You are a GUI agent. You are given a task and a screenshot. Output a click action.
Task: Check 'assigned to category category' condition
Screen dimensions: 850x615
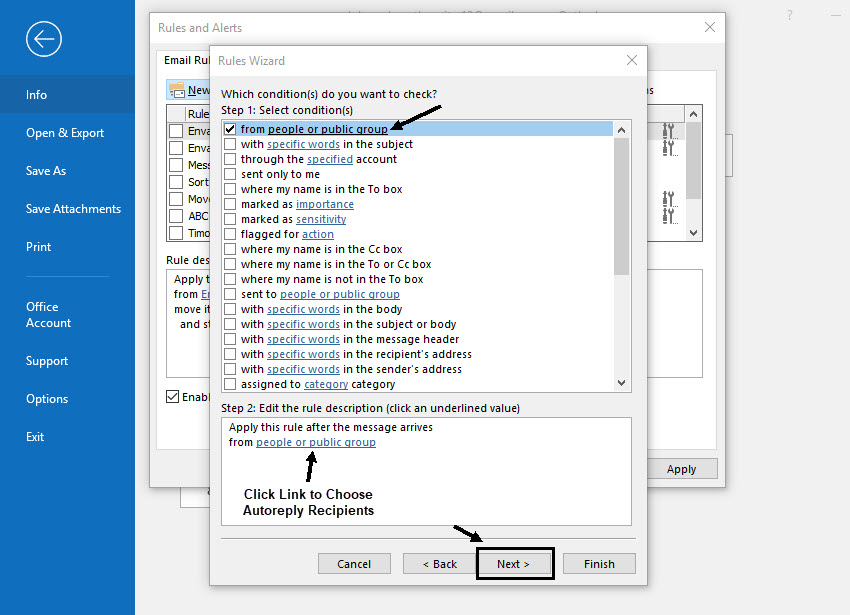pyautogui.click(x=230, y=384)
